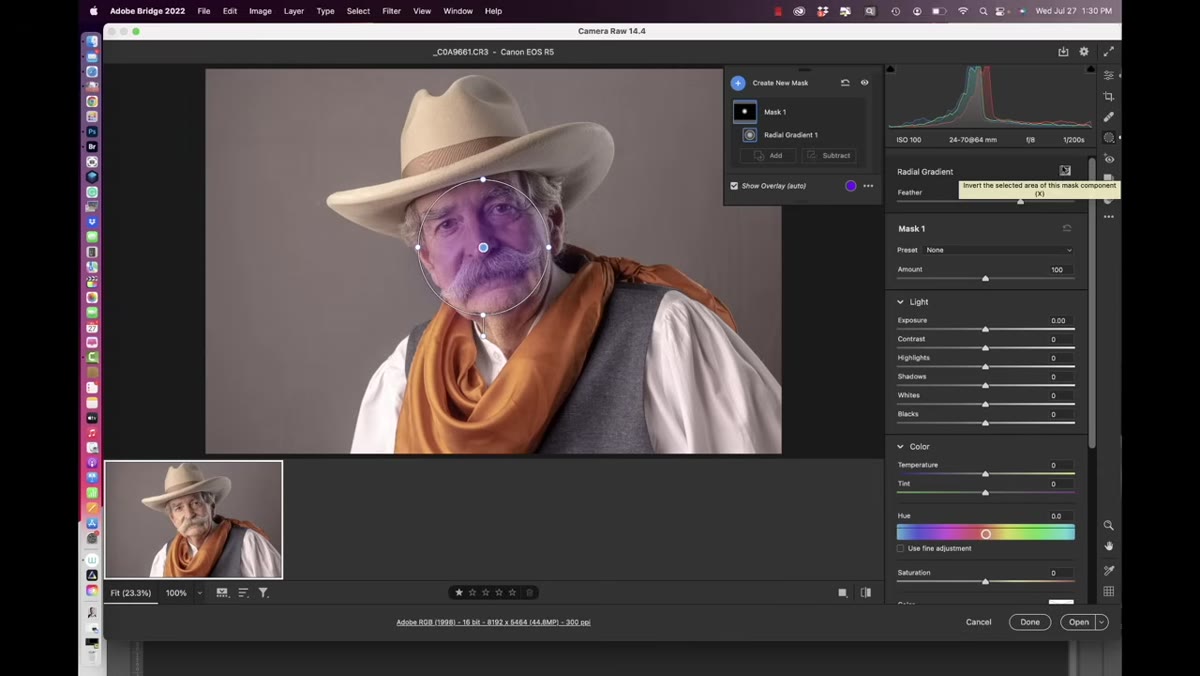
Task: Collapse the Color section
Action: [x=900, y=447]
